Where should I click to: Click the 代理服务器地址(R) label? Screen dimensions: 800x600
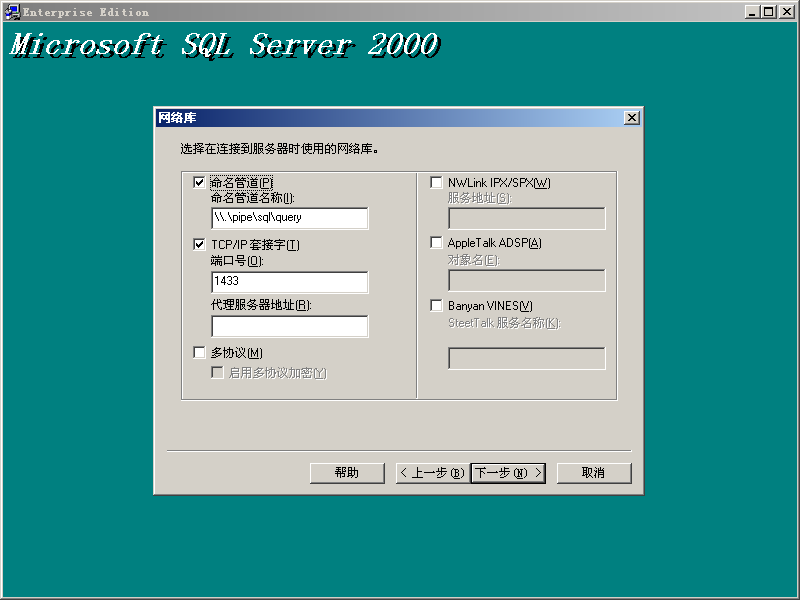point(261,305)
